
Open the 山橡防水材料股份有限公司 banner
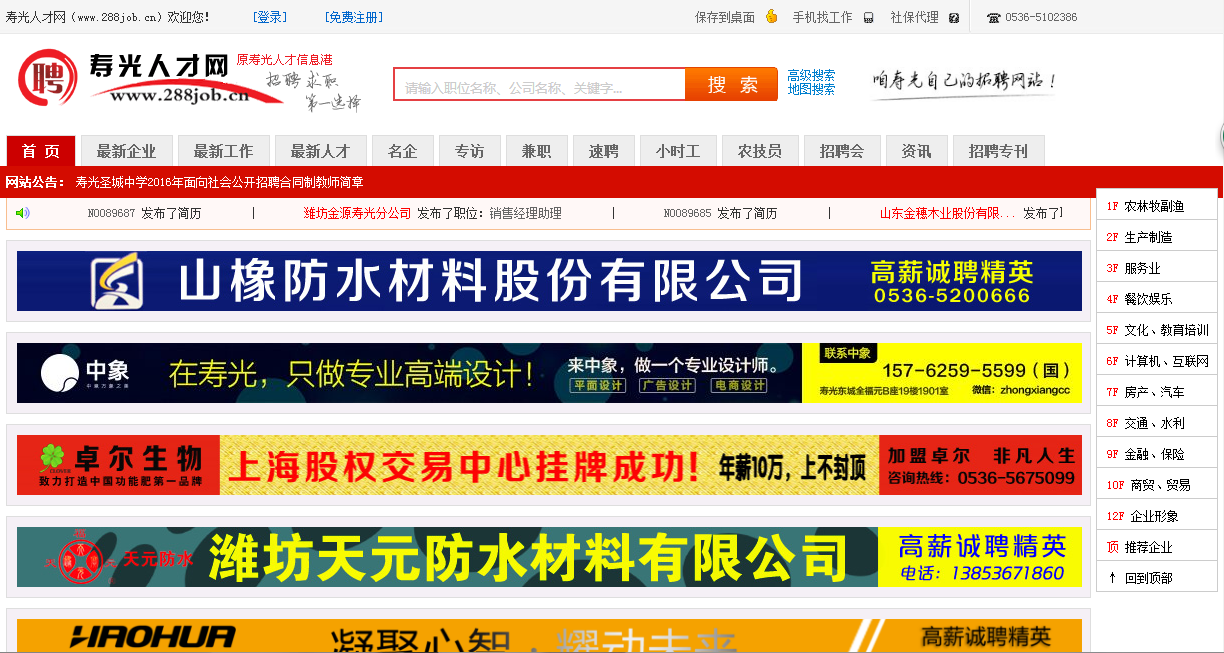(549, 281)
